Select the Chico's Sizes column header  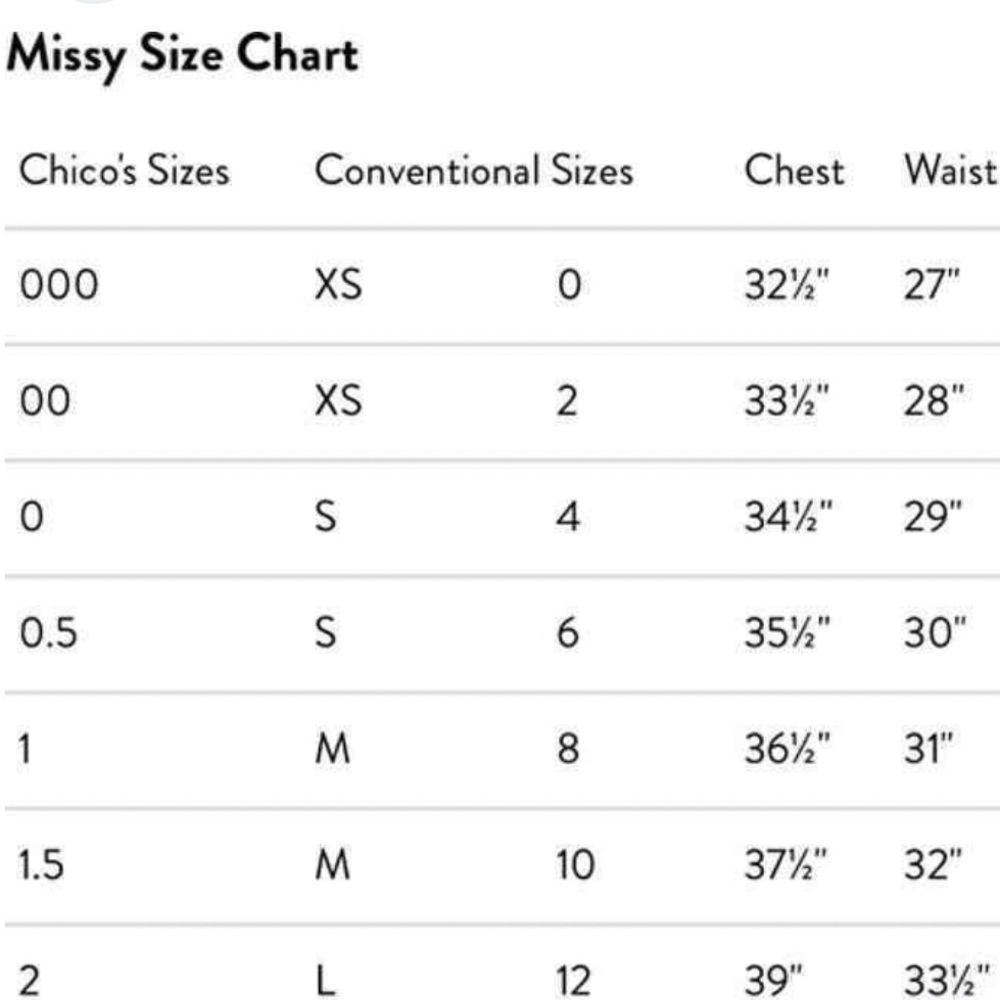[124, 170]
